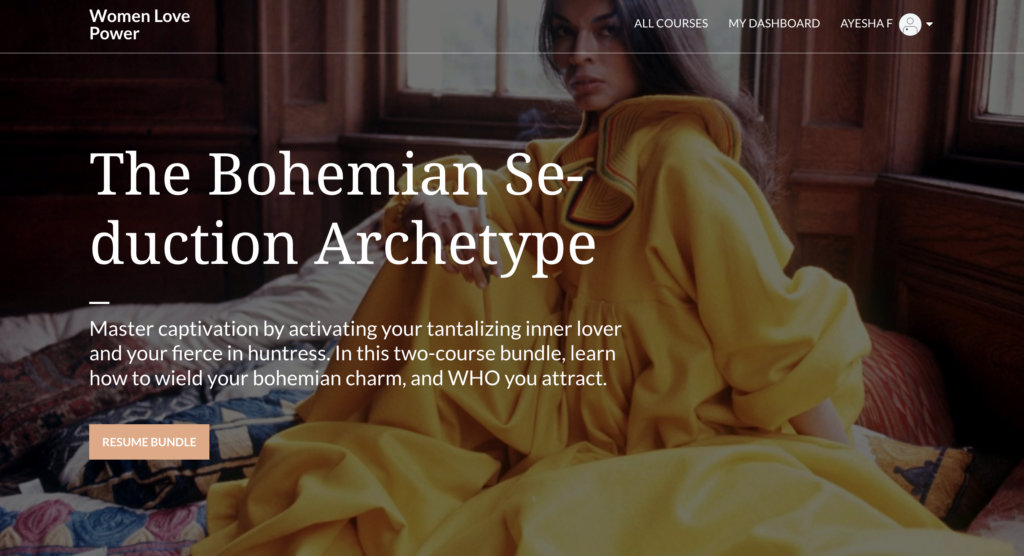1024x556 pixels.
Task: Click the Women Love Power logo
Action: [x=139, y=25]
